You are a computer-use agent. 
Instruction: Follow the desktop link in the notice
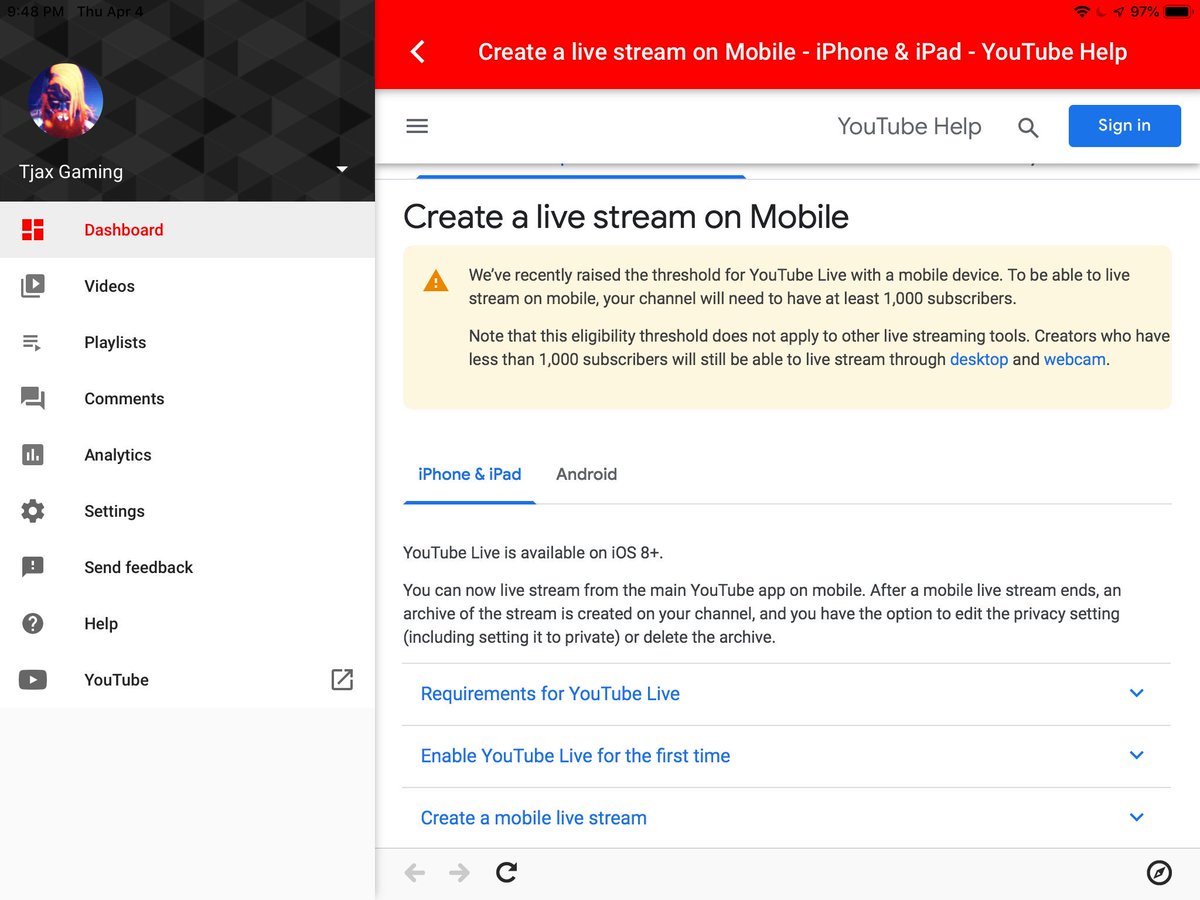pos(979,359)
